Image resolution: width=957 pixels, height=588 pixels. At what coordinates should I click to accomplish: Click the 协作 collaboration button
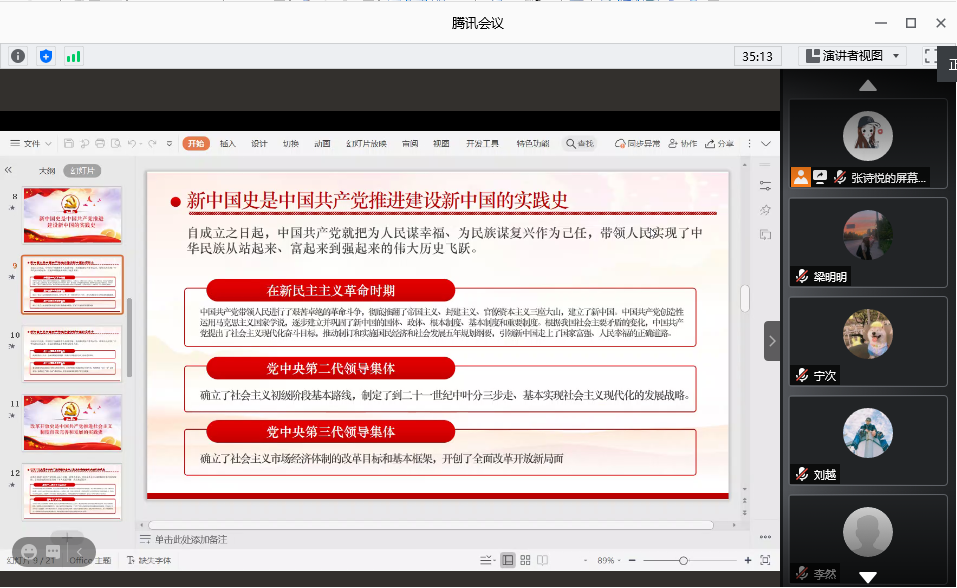[682, 143]
